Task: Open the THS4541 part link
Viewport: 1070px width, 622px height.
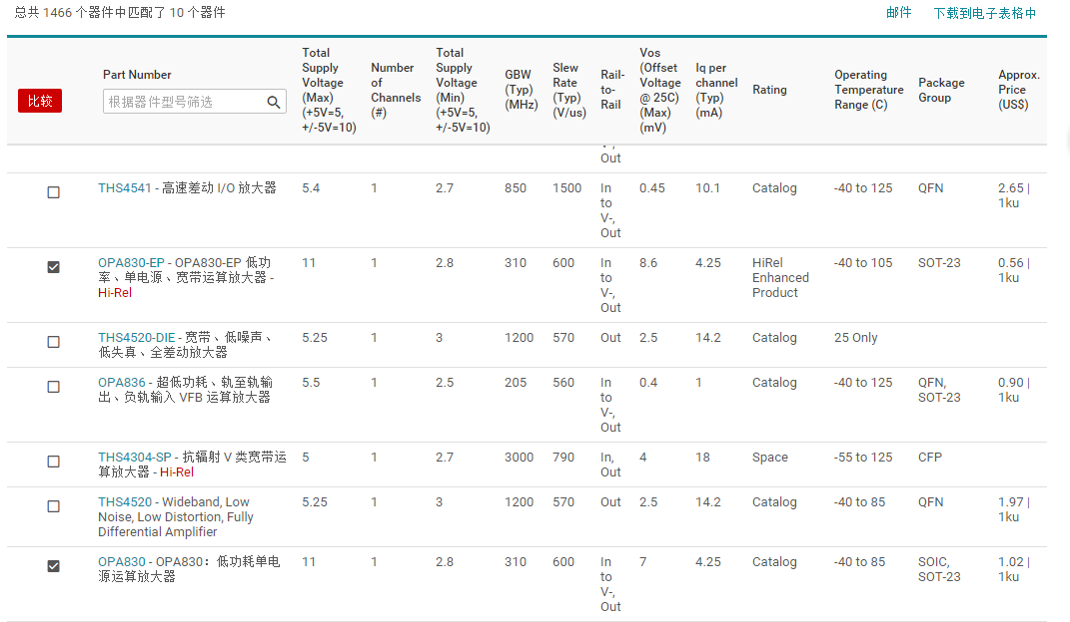Action: tap(124, 188)
